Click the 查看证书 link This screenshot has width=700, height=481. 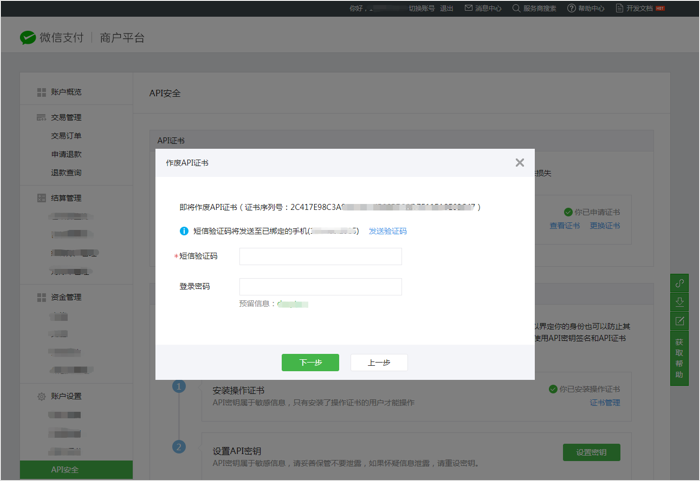coord(565,226)
